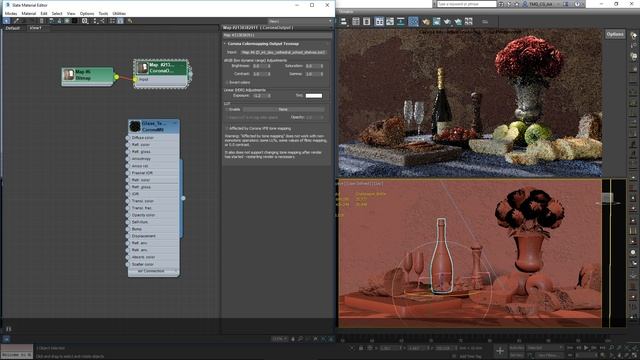Click the Help question-mark icon in title bar
The image size is (640, 360).
[578, 4]
